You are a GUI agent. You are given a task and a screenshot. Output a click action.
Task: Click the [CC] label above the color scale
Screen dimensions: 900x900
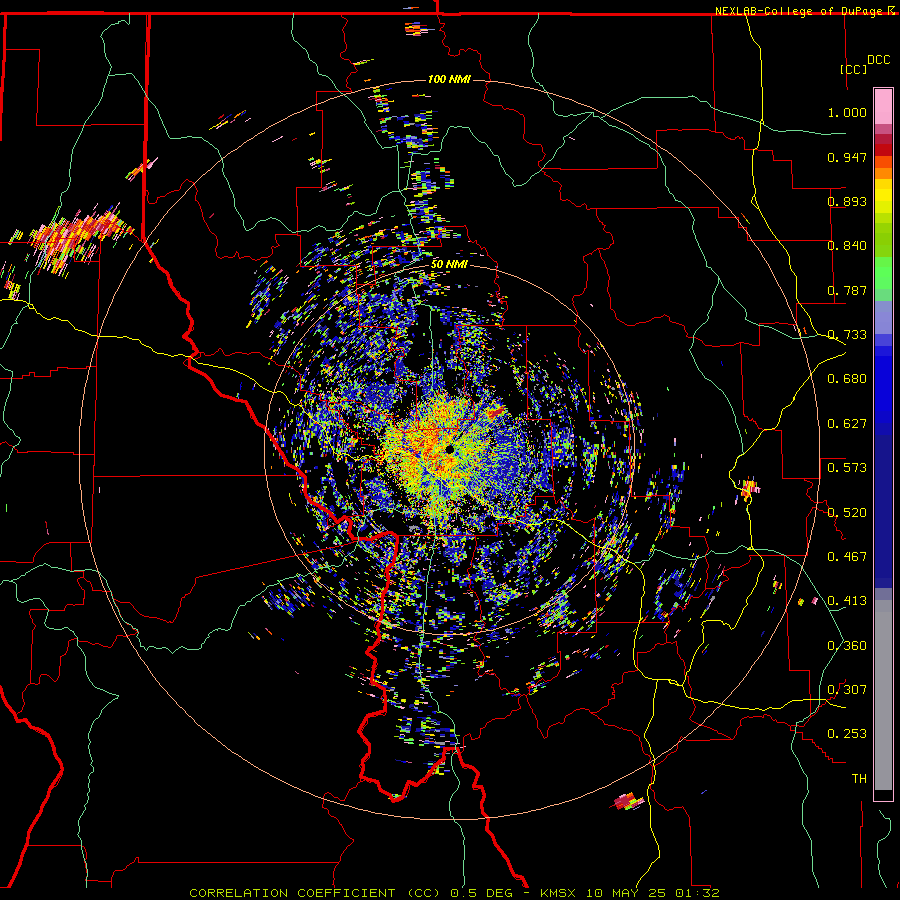[854, 69]
